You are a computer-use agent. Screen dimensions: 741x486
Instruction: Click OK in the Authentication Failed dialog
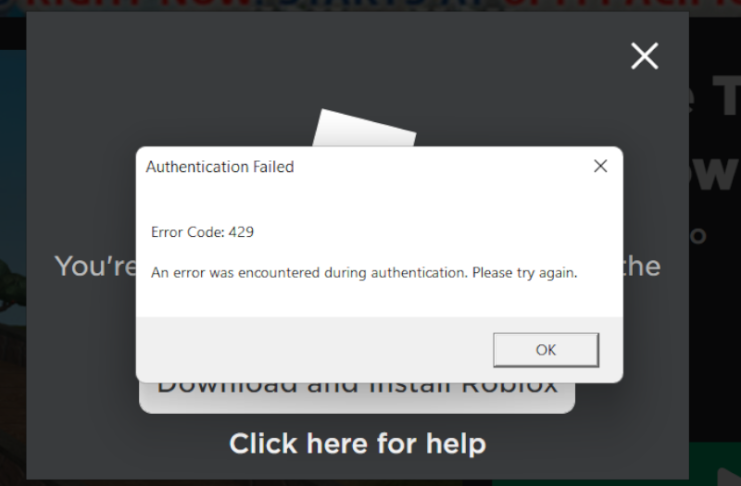click(x=546, y=350)
